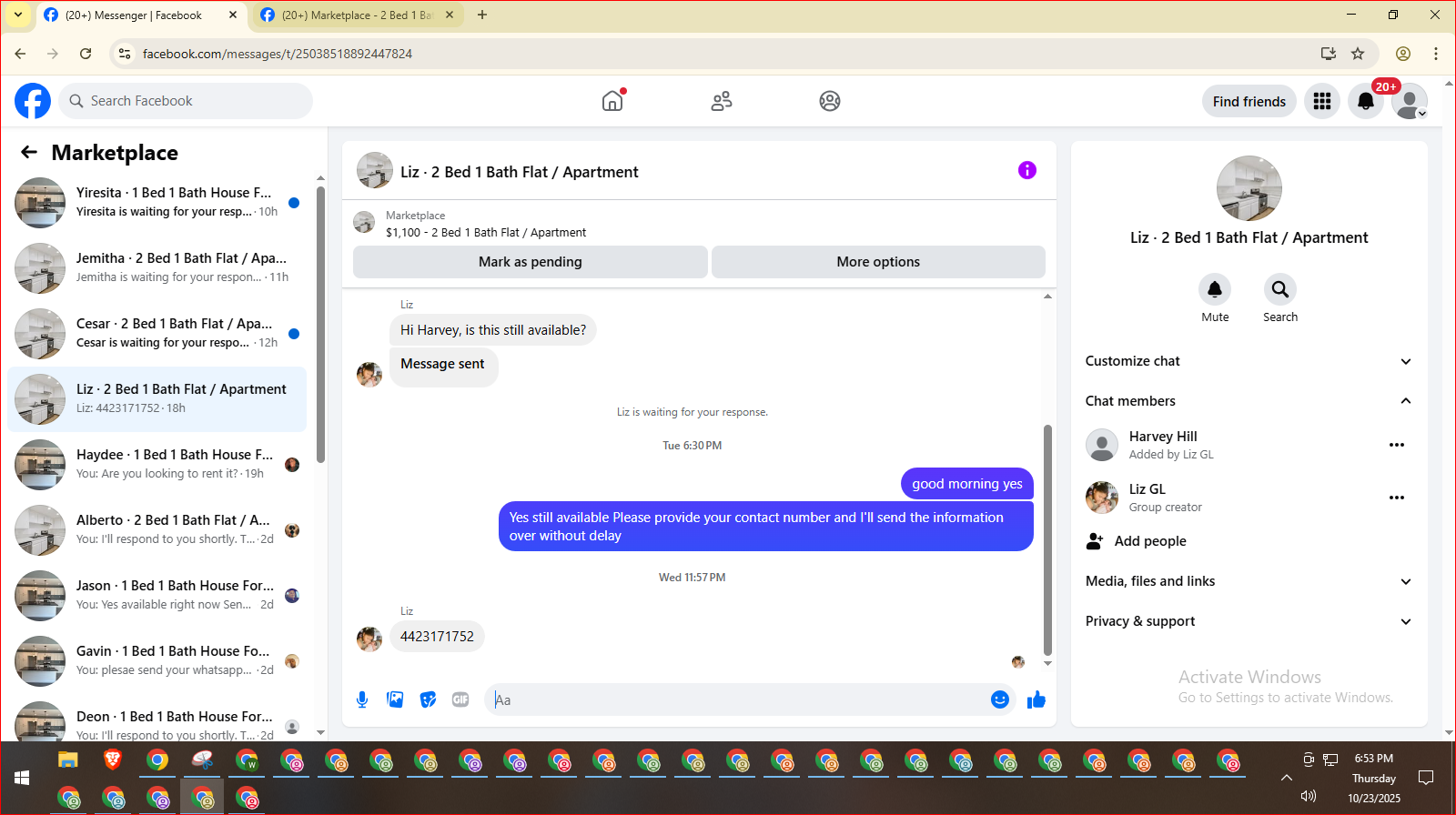Open the account profile picture menu

(x=1410, y=101)
